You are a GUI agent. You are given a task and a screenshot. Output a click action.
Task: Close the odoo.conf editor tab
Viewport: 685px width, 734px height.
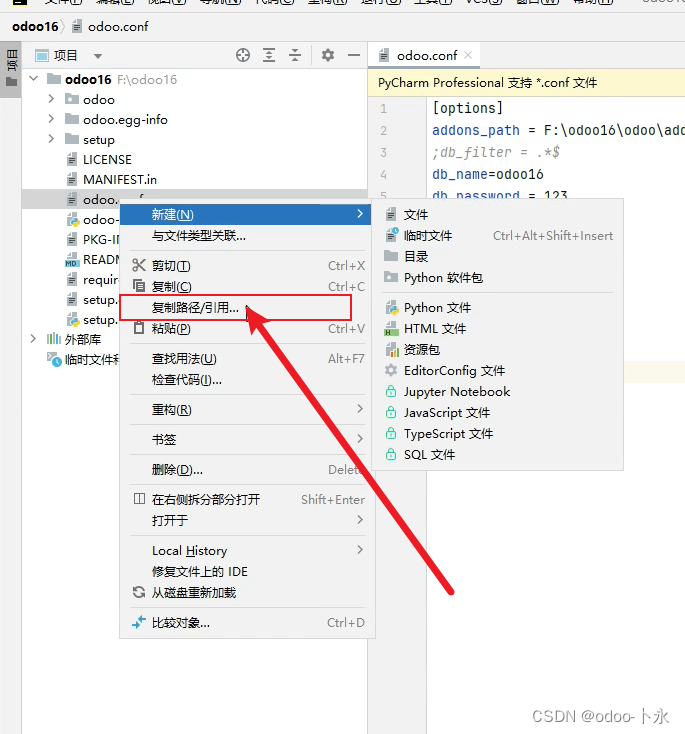coord(468,55)
